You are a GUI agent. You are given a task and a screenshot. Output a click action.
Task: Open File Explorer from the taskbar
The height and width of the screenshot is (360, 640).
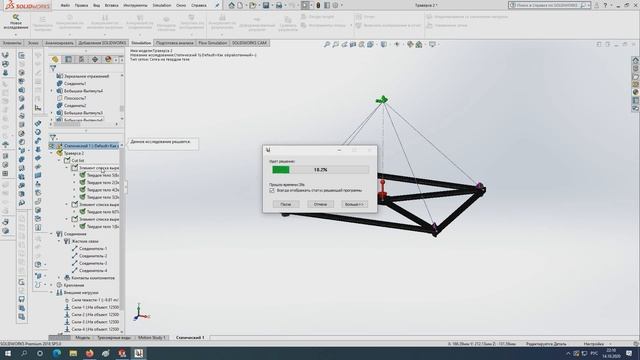73,353
